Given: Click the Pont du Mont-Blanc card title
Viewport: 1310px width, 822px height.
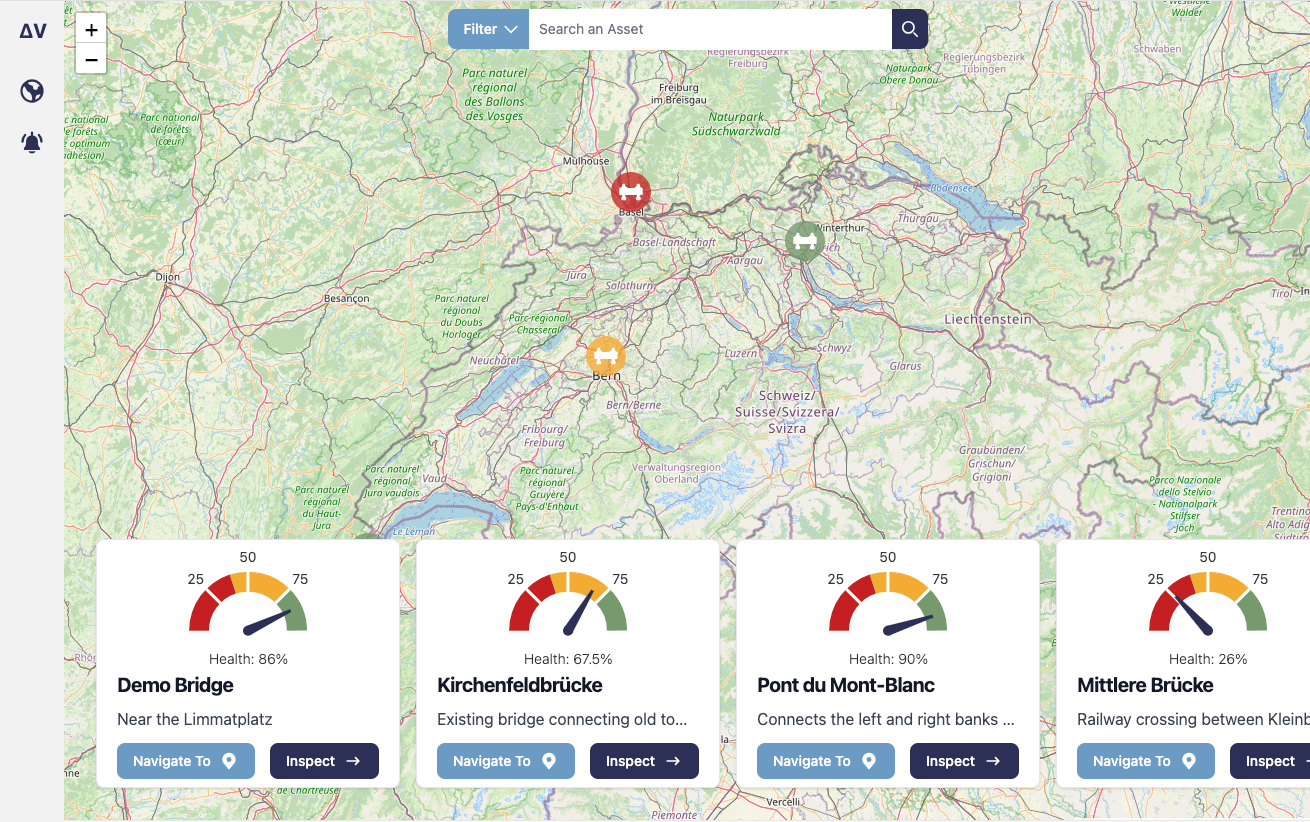Looking at the screenshot, I should click(846, 685).
